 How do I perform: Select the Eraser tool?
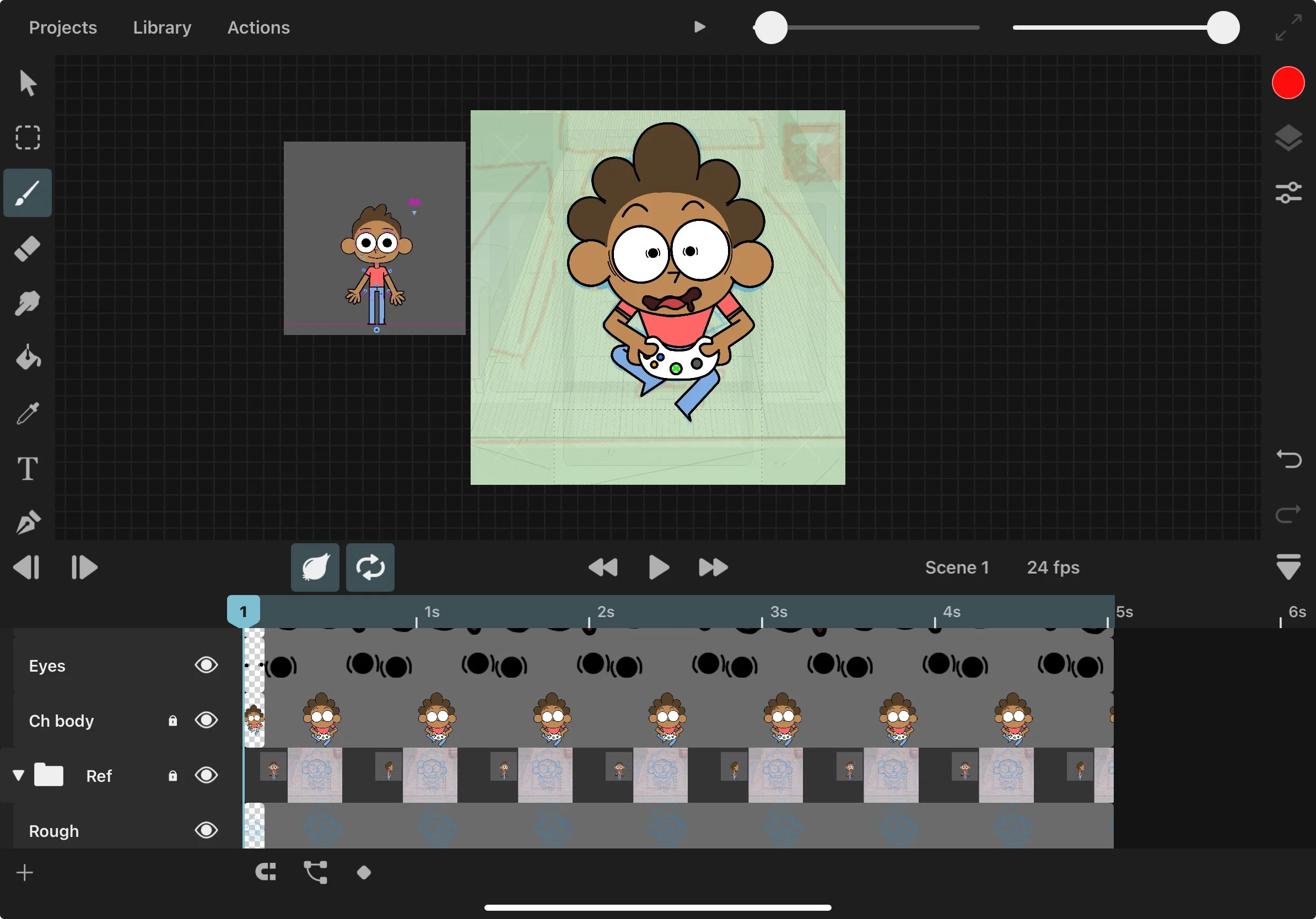pos(28,248)
